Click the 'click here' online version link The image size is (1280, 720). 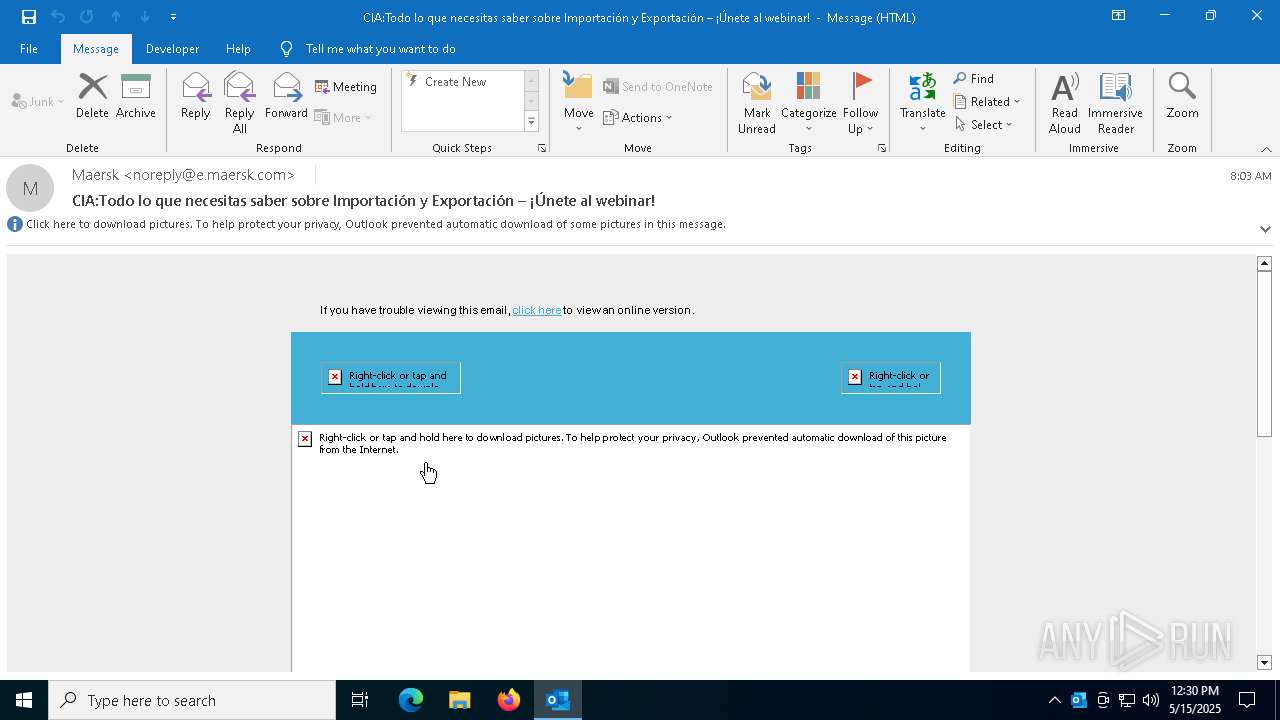coord(536,310)
